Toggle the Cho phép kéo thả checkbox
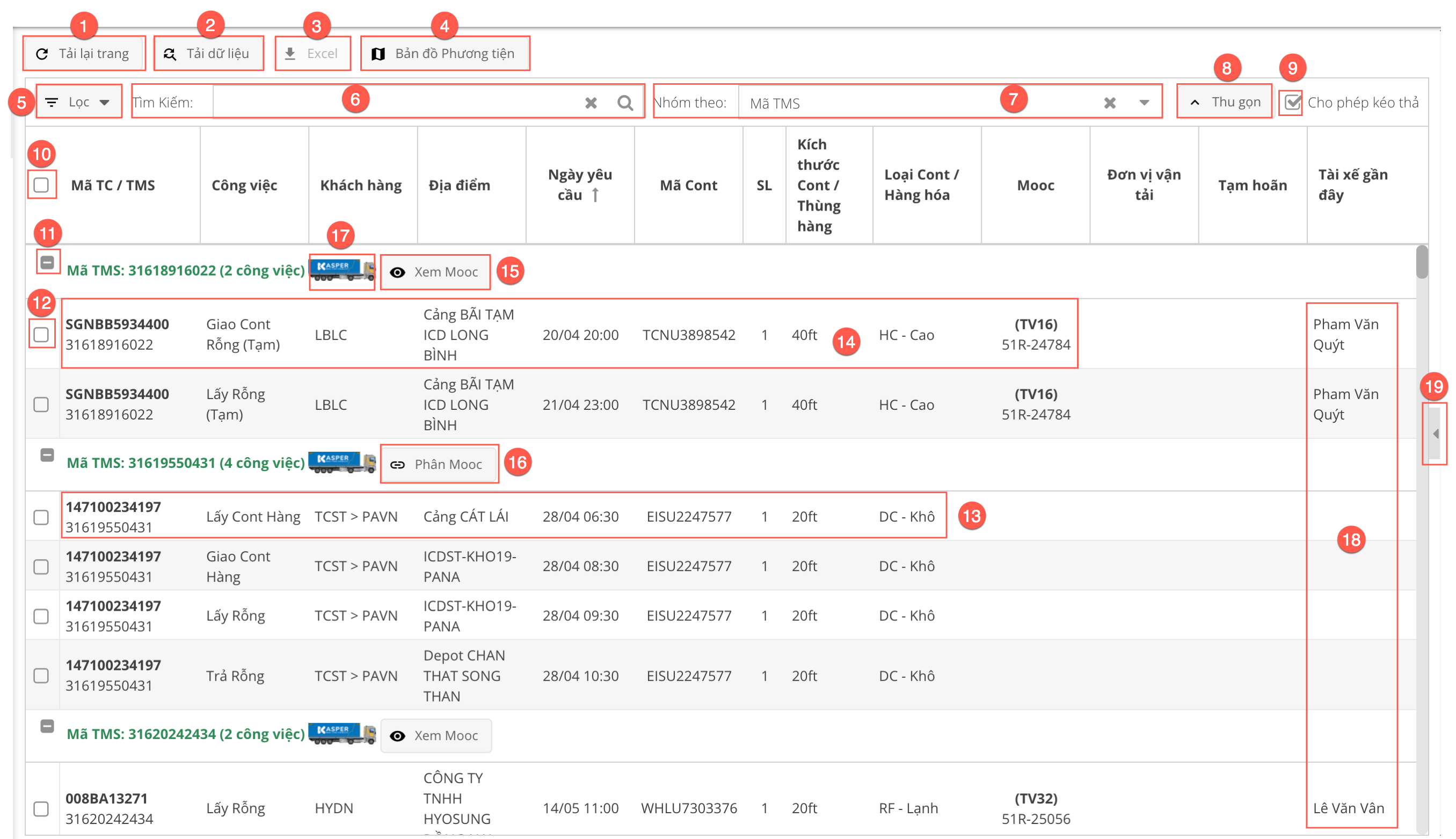Image resolution: width=1456 pixels, height=839 pixels. (x=1292, y=103)
